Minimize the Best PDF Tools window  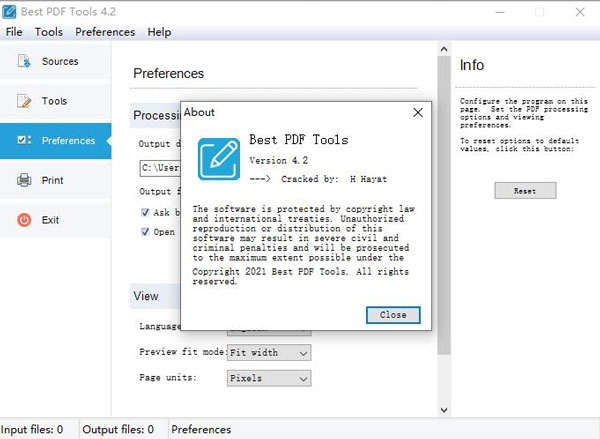[500, 12]
